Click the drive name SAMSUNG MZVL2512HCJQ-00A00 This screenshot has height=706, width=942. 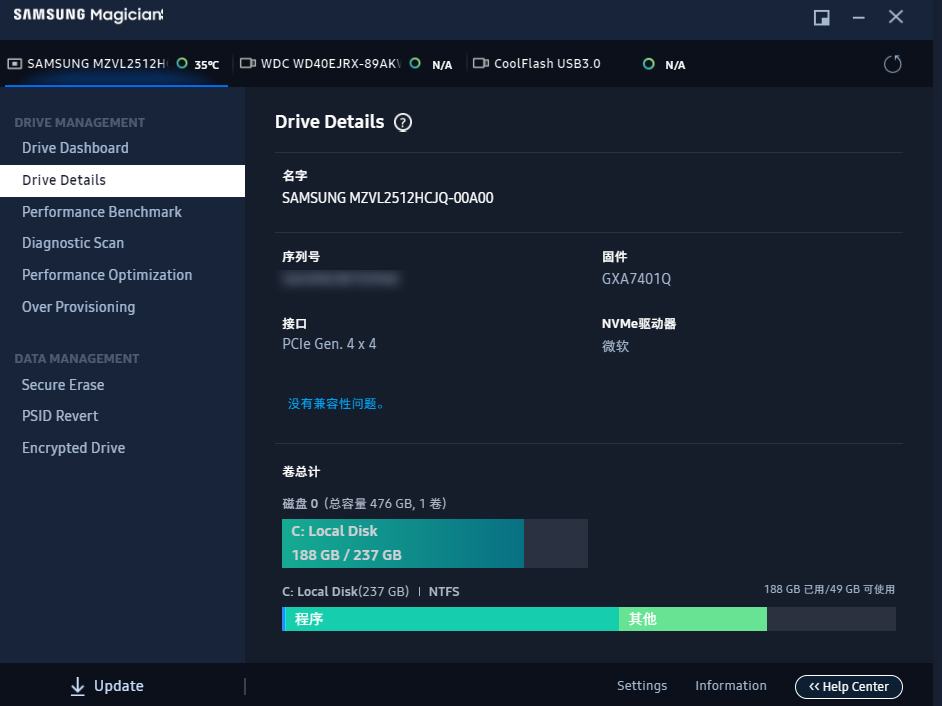point(387,198)
